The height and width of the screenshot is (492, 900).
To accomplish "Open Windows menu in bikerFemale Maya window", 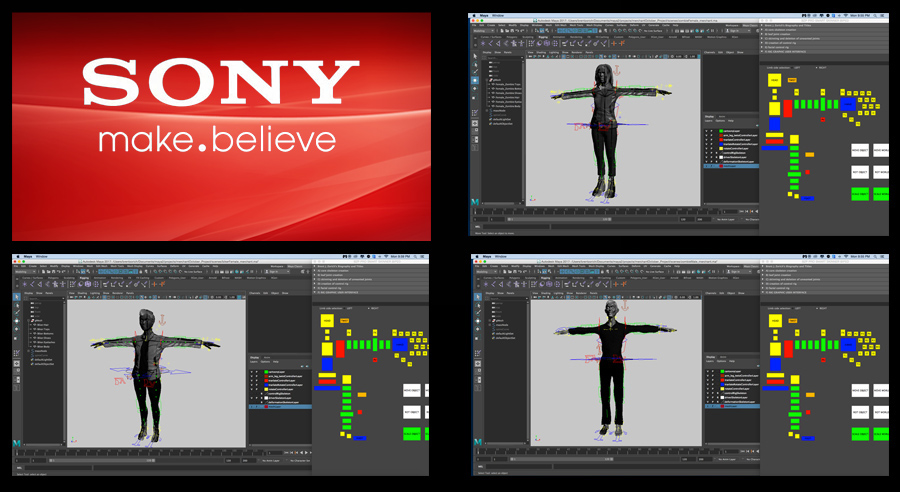I will click(78, 266).
